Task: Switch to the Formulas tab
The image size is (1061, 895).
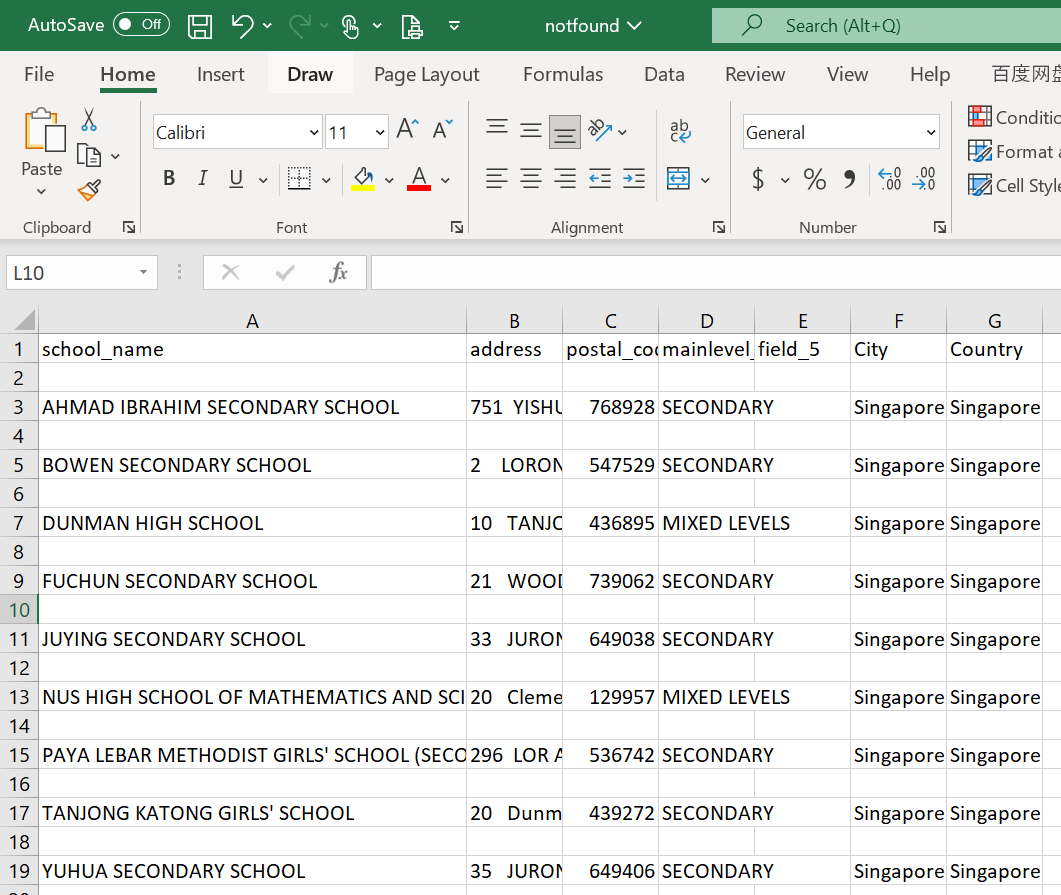Action: point(563,75)
